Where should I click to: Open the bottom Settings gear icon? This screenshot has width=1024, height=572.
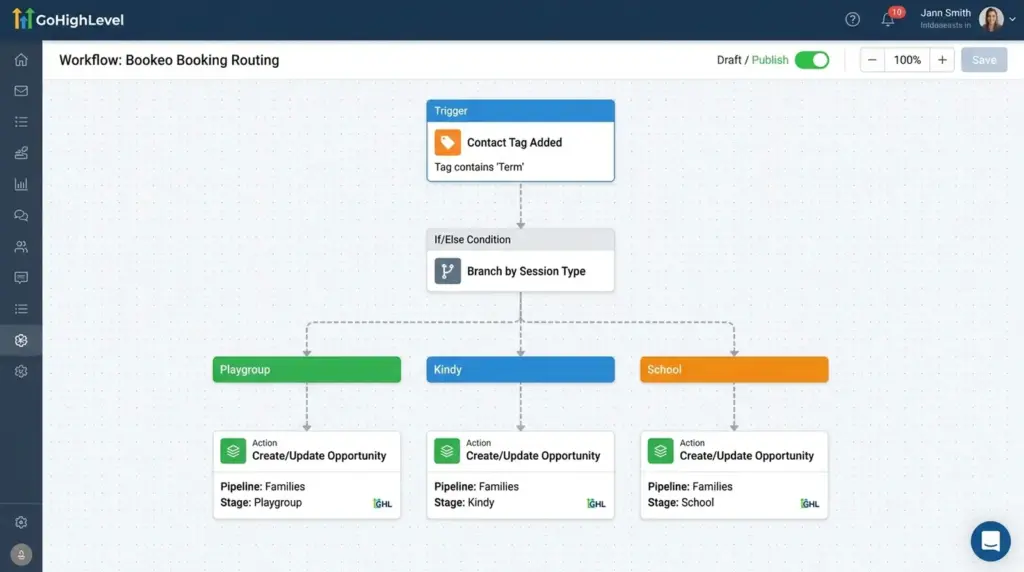click(x=21, y=522)
